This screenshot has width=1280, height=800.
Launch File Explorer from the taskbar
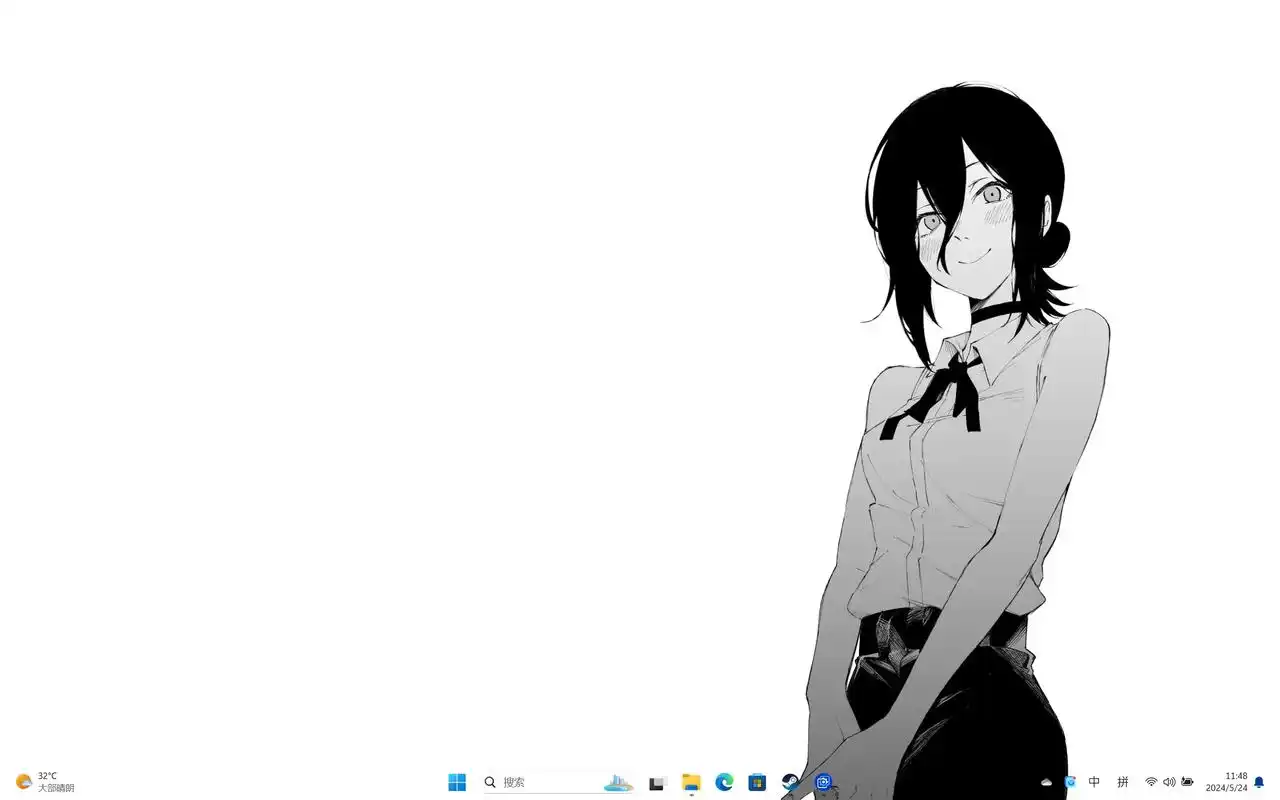691,782
